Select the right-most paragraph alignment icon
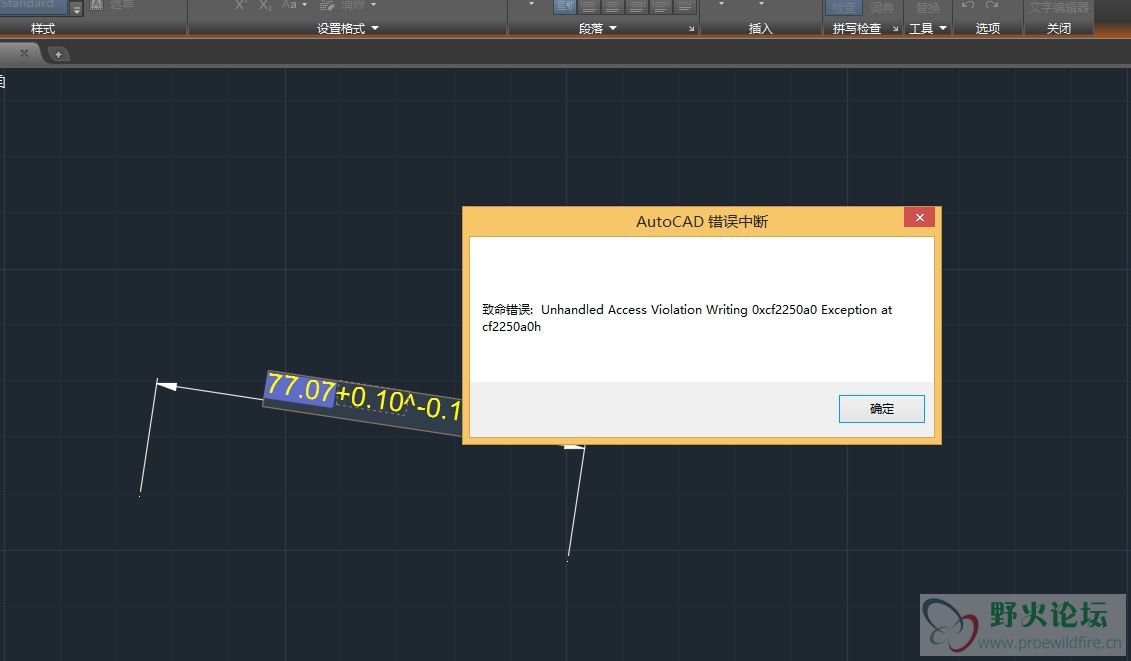 (x=685, y=6)
